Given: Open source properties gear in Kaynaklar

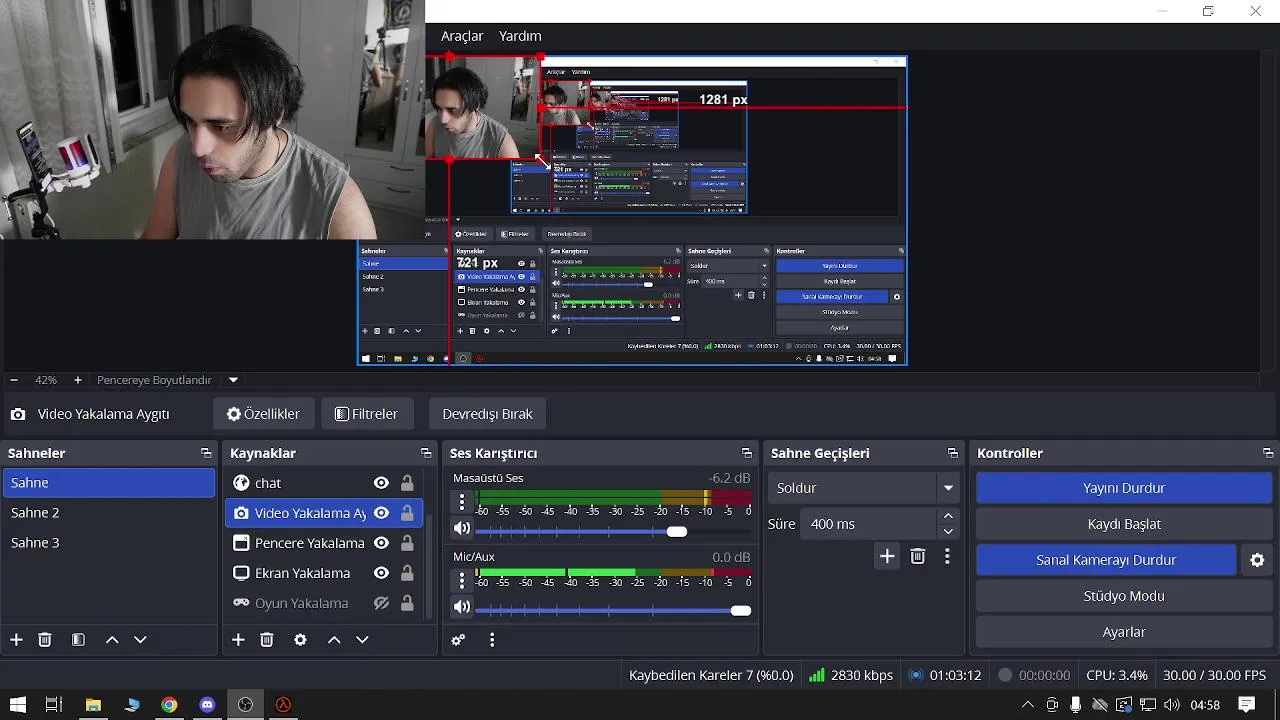Looking at the screenshot, I should click(300, 640).
